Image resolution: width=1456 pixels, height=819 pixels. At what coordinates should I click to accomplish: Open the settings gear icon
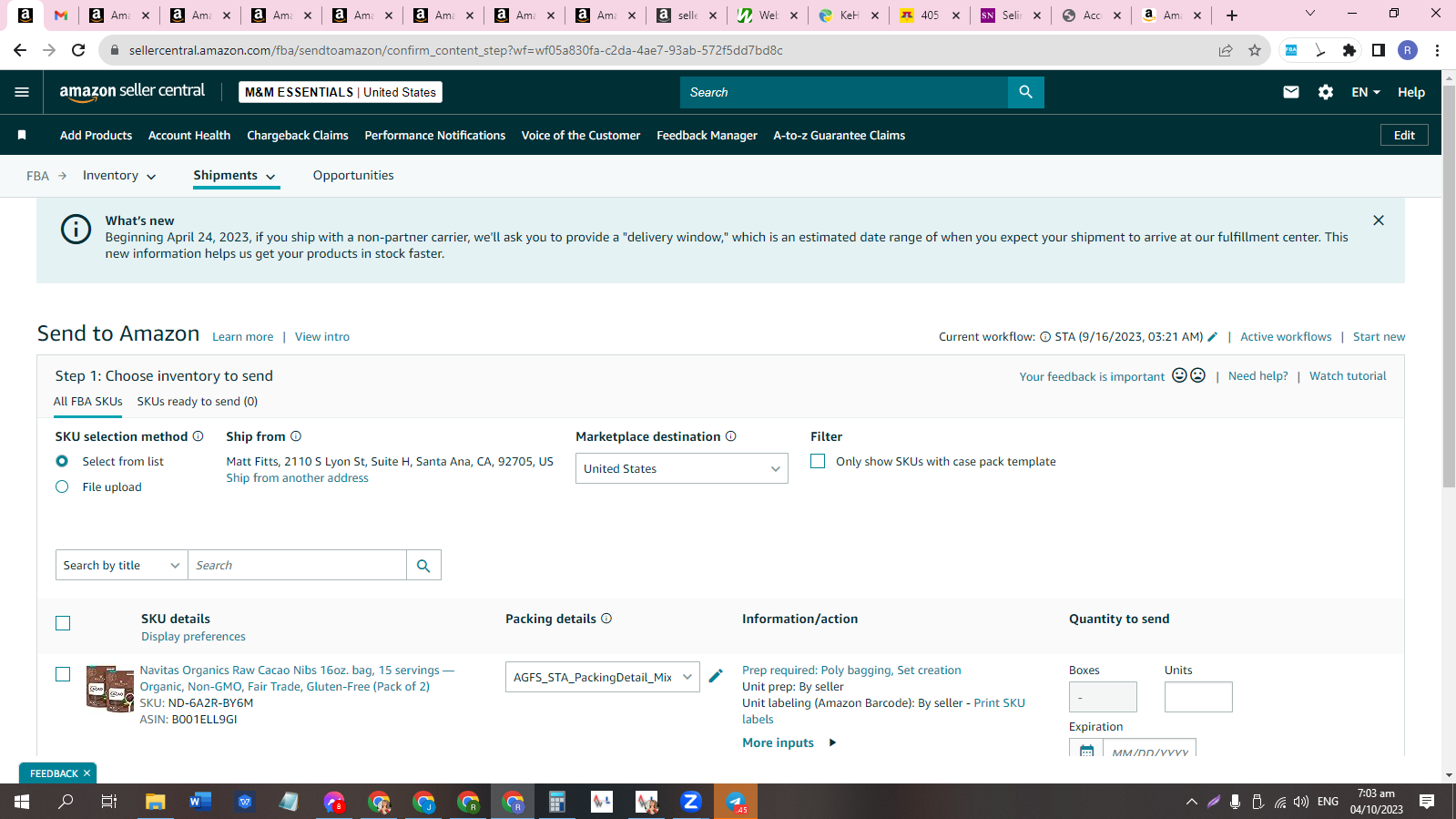tap(1325, 92)
